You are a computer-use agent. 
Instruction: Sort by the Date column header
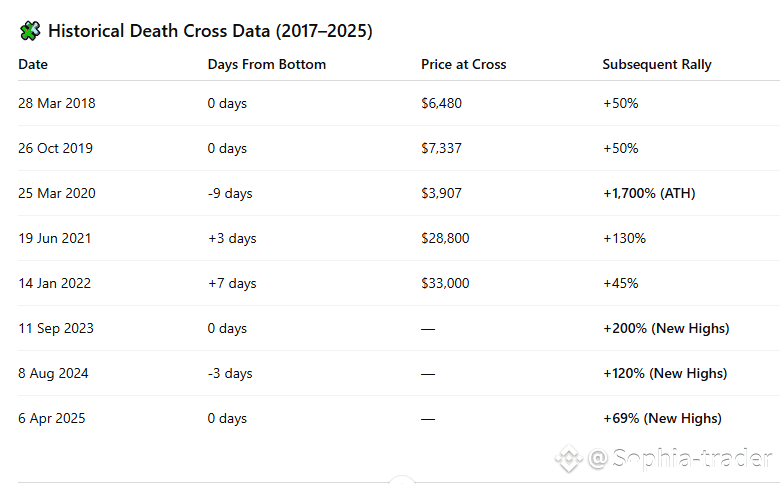tap(33, 64)
